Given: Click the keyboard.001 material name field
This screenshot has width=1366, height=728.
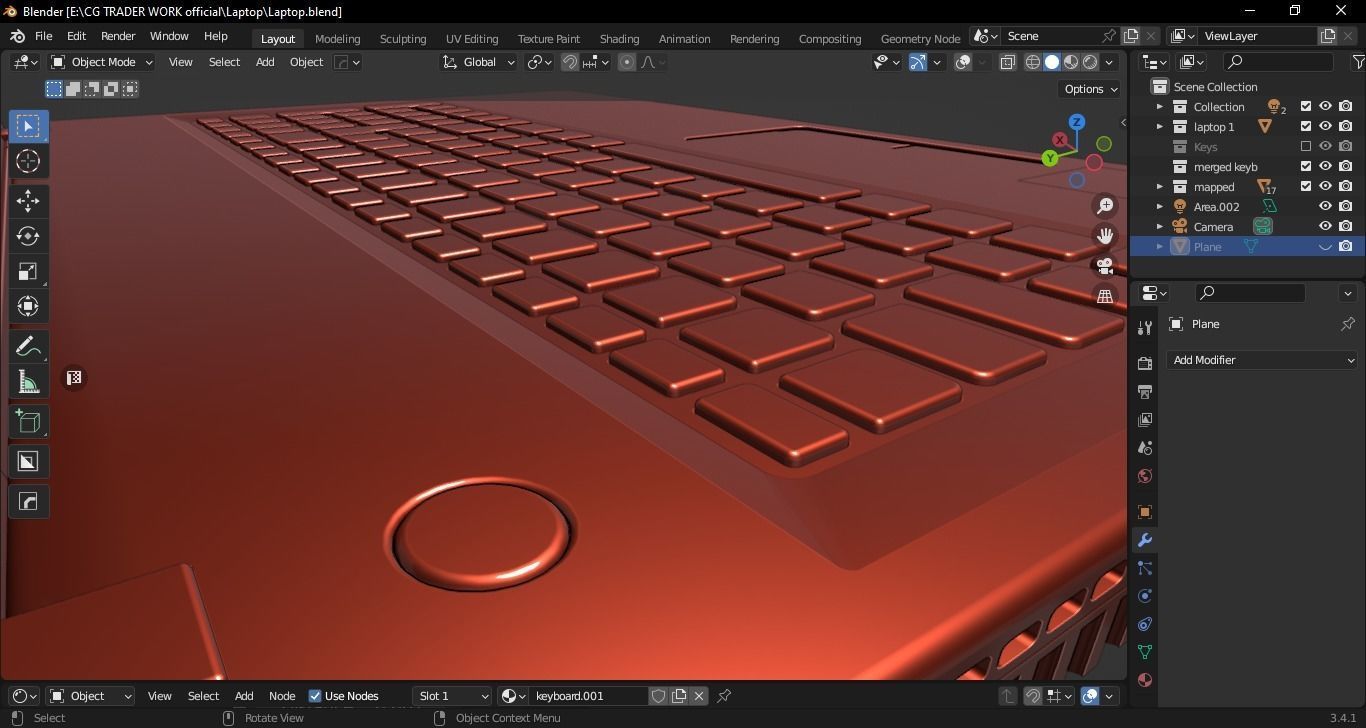Looking at the screenshot, I should point(589,696).
